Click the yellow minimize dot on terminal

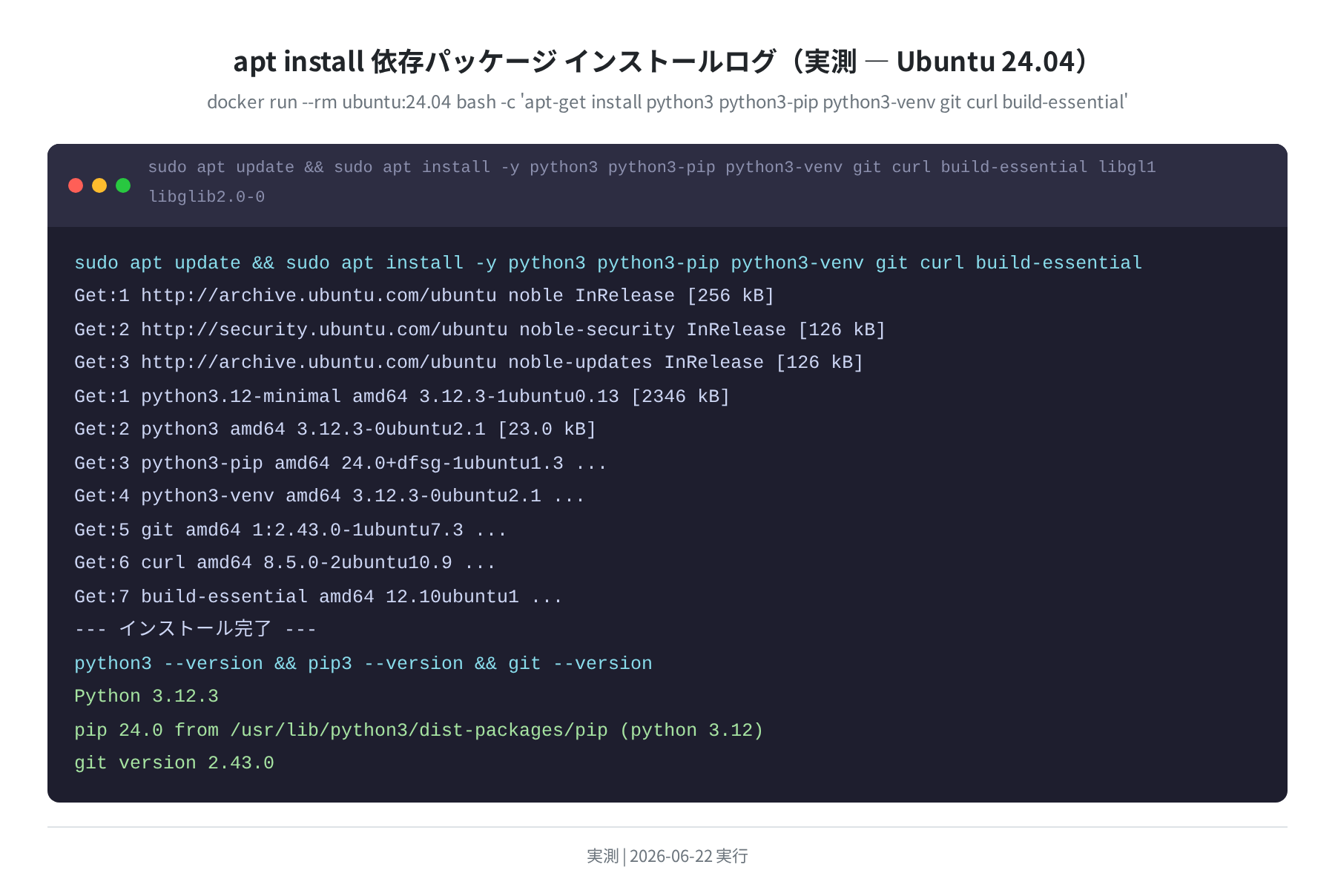(x=99, y=185)
